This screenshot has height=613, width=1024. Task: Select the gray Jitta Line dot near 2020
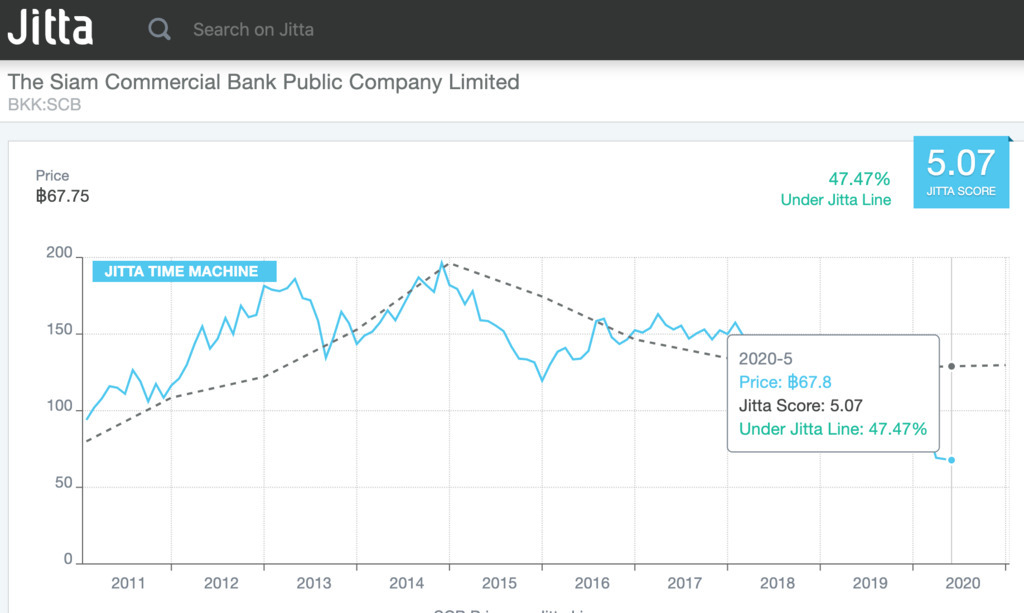click(951, 366)
